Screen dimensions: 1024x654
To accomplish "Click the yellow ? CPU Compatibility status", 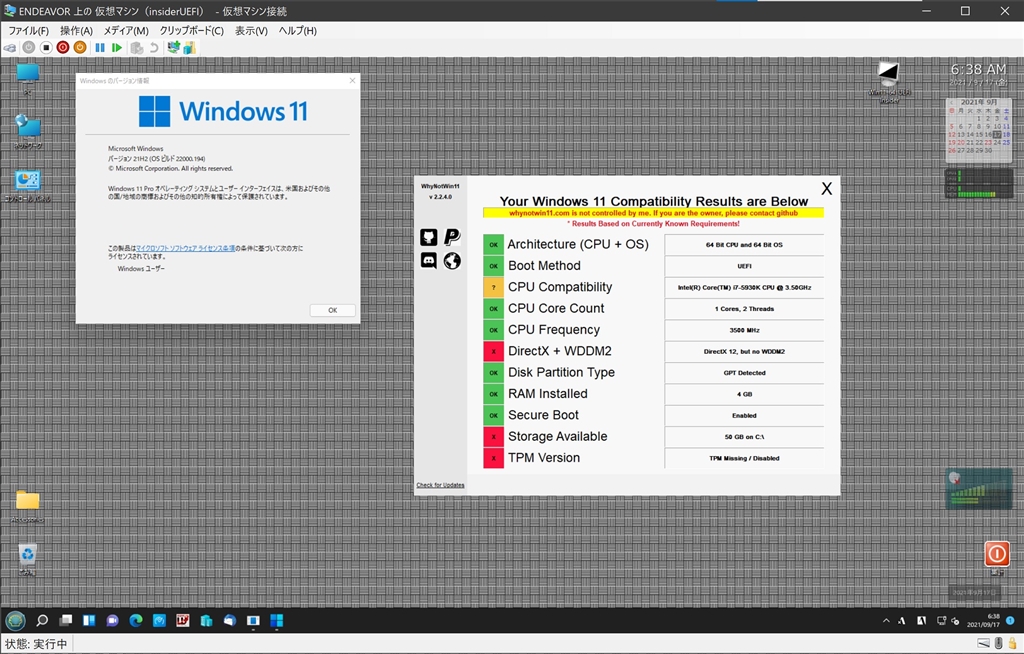I will tap(493, 287).
